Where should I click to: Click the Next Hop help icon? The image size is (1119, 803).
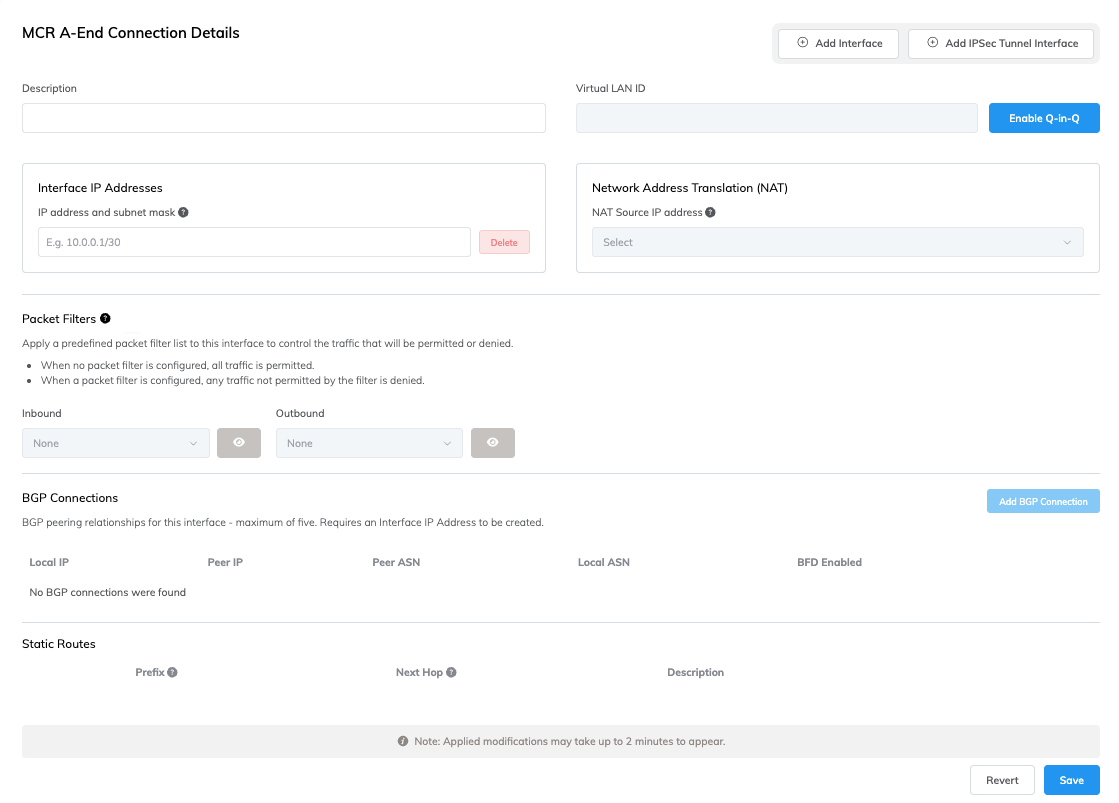[451, 672]
